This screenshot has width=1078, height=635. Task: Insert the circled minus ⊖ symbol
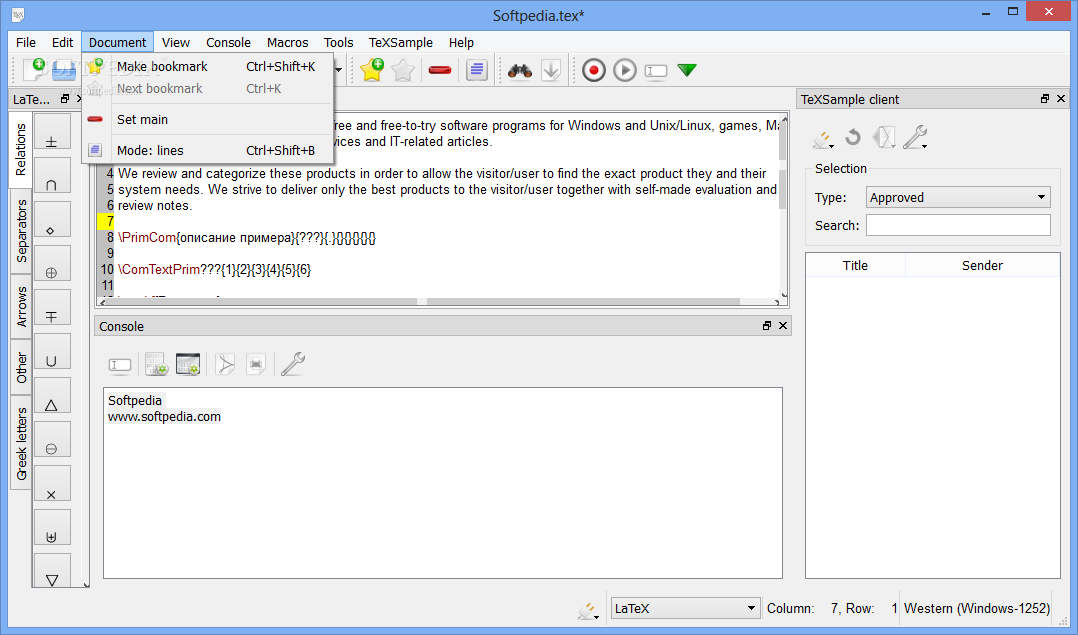52,440
